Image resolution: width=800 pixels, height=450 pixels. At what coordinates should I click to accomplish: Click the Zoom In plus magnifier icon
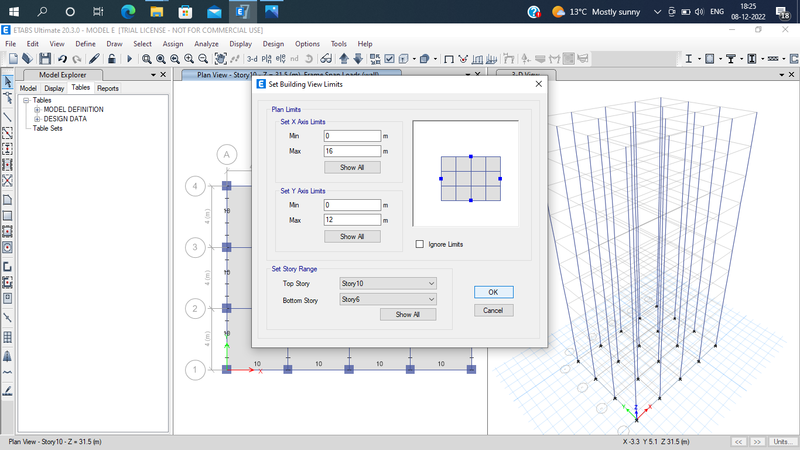(x=189, y=59)
